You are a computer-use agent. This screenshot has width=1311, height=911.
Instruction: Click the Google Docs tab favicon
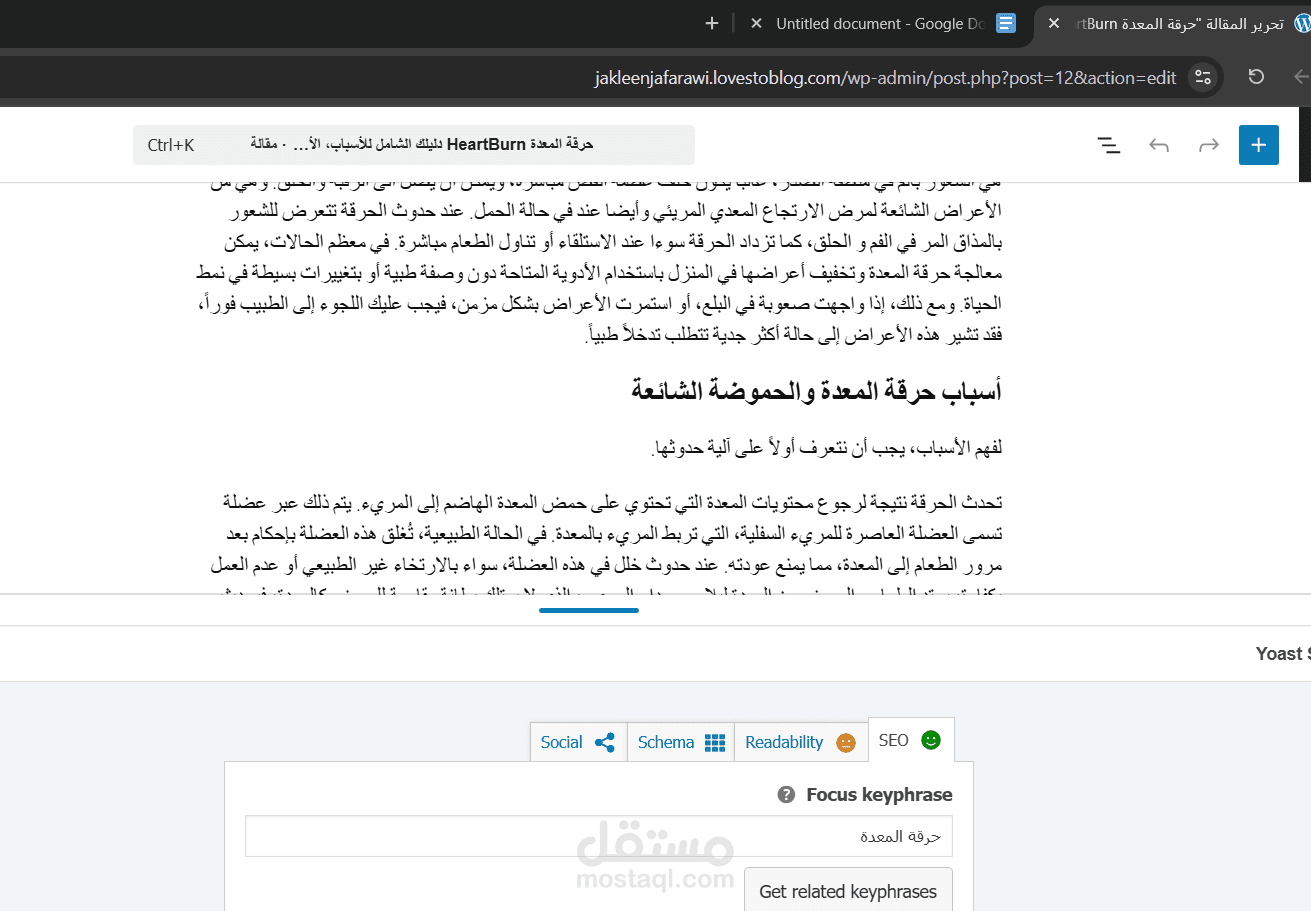pos(1006,23)
